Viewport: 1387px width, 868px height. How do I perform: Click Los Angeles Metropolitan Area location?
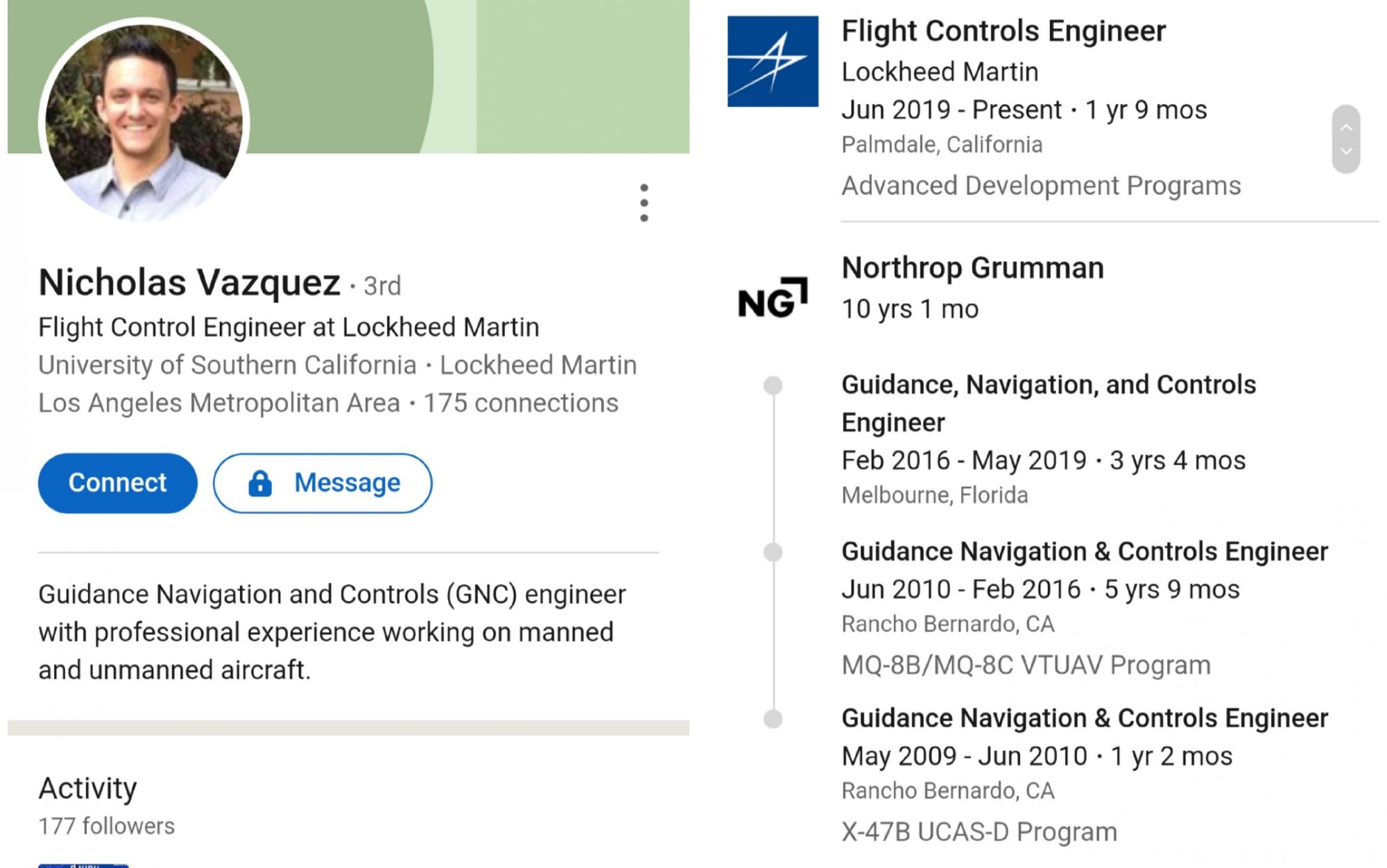(x=219, y=403)
